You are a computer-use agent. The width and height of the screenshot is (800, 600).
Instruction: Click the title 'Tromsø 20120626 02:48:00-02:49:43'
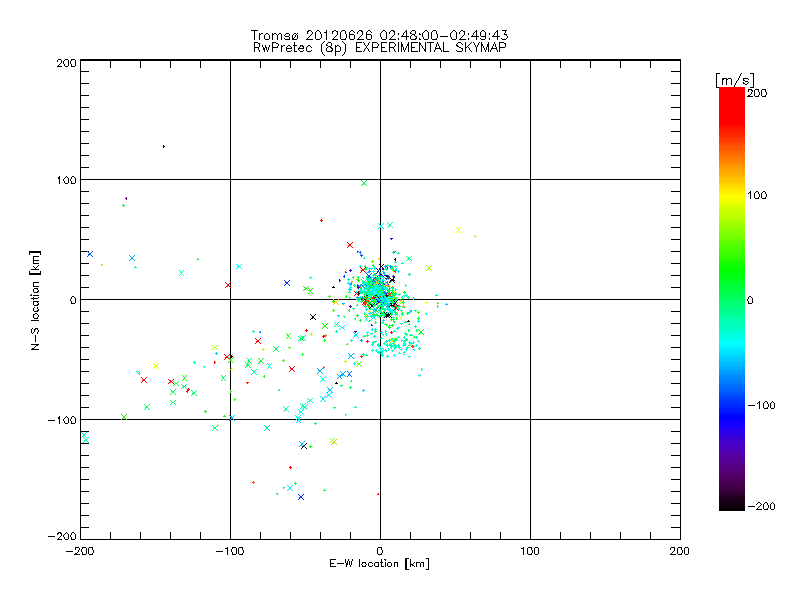tap(379, 35)
